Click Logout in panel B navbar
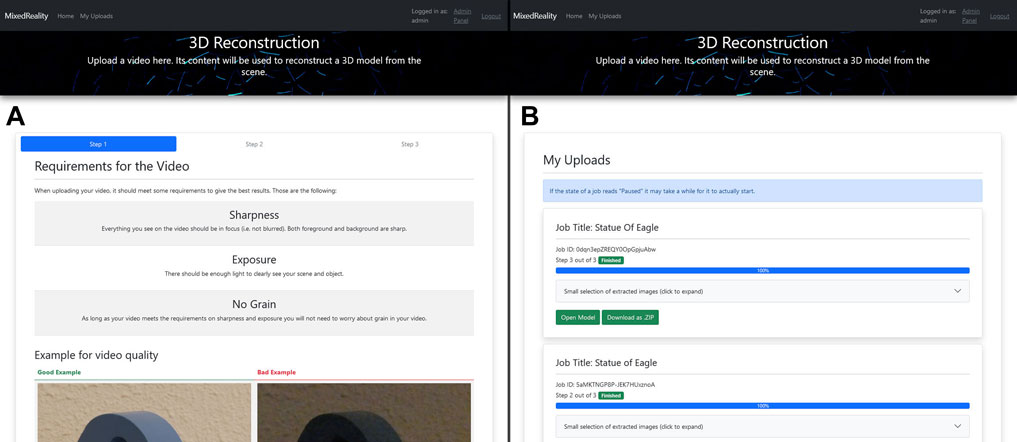 (999, 16)
